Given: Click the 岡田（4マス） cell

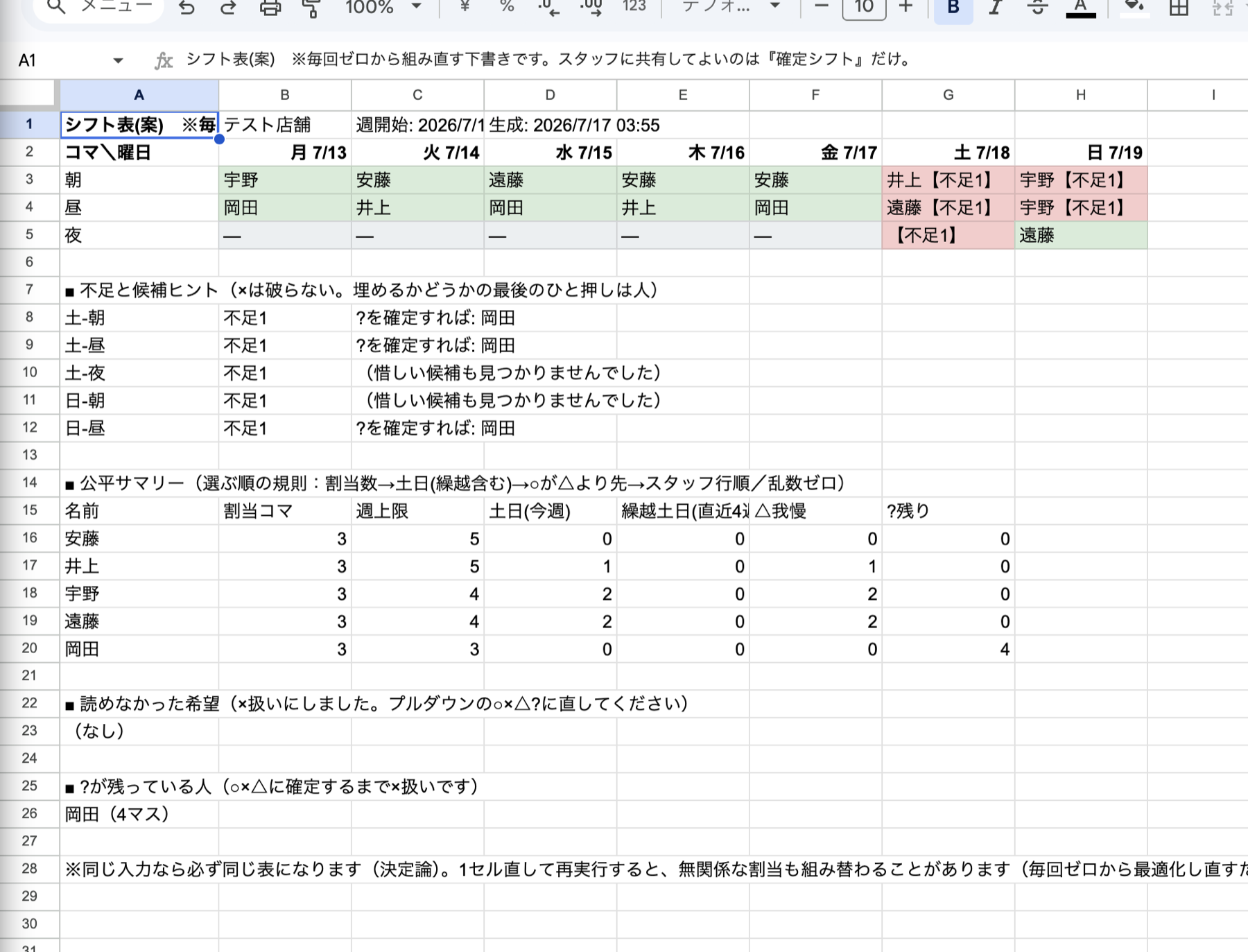Looking at the screenshot, I should 139,814.
